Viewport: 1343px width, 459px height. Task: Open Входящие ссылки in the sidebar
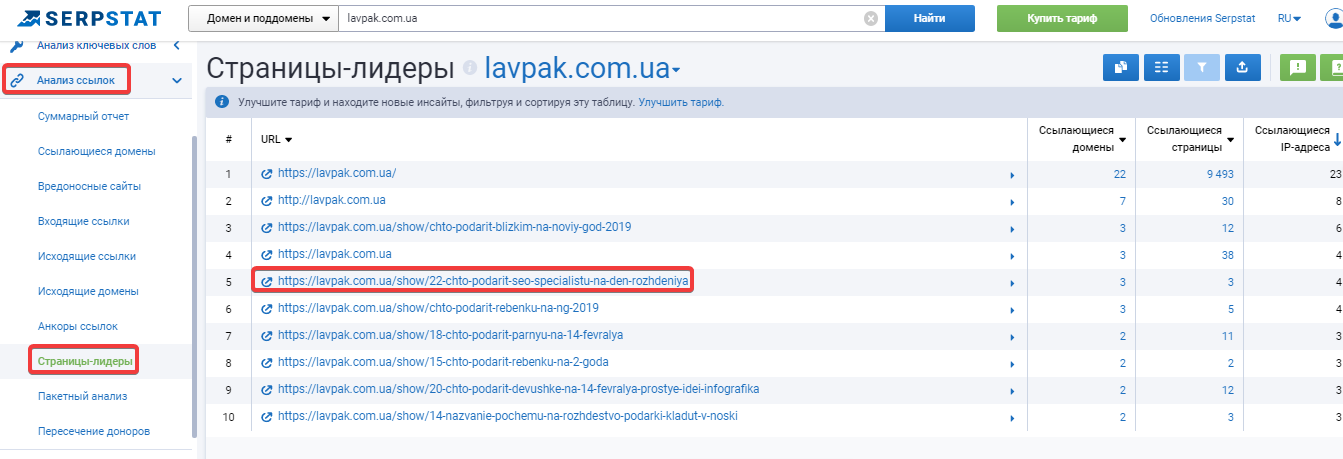tap(83, 221)
